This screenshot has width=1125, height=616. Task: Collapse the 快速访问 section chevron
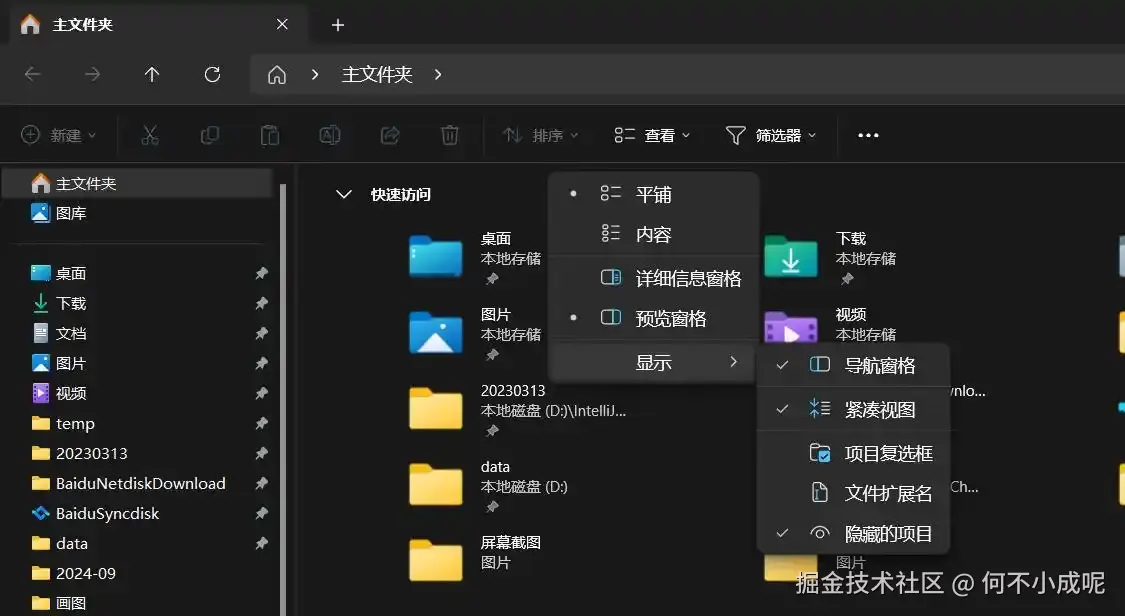pos(344,194)
